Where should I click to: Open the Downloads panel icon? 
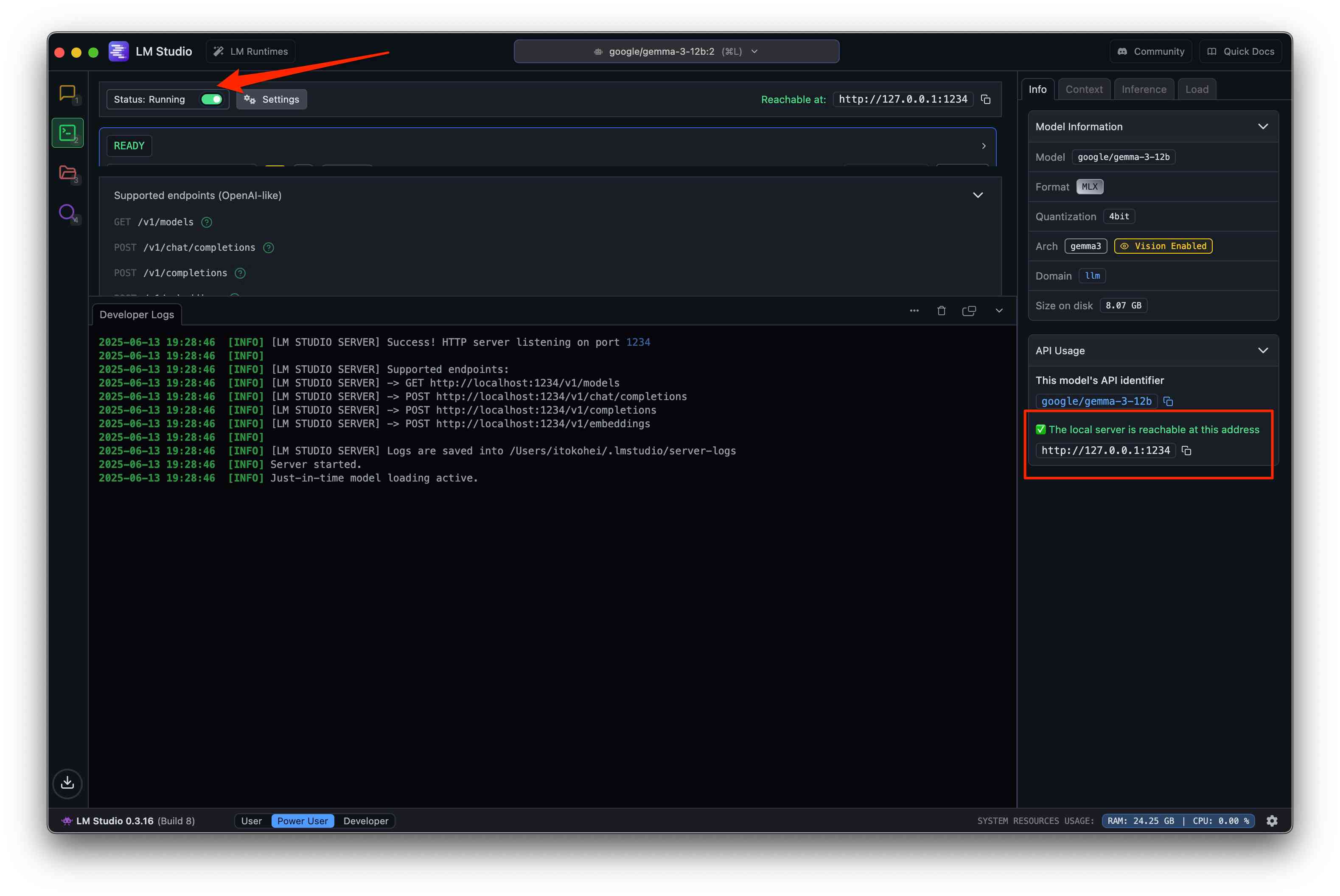67,782
